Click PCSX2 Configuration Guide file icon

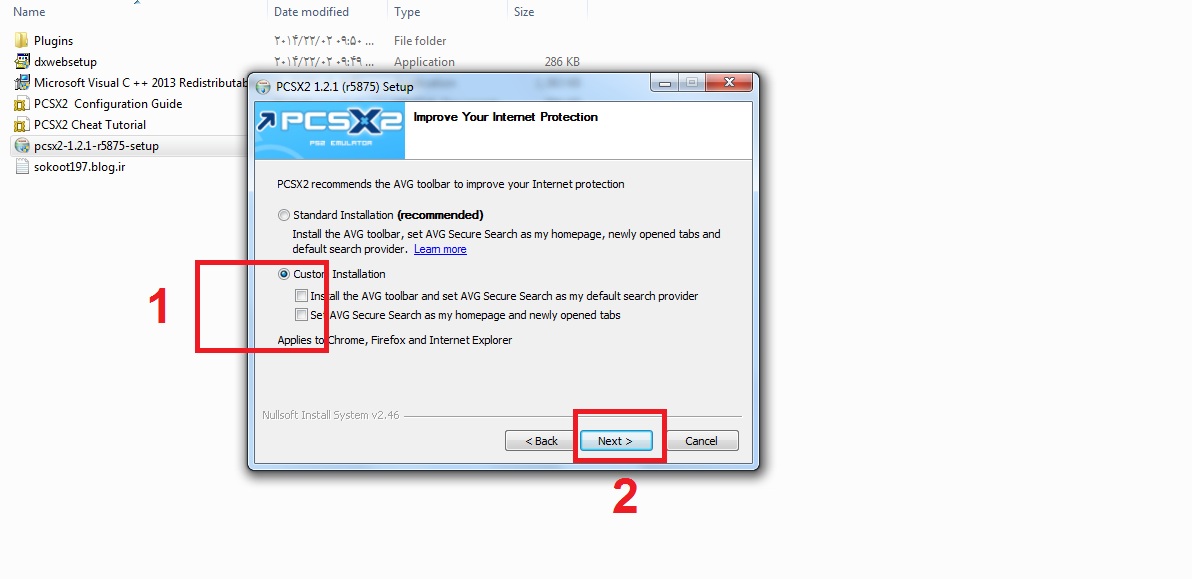click(21, 103)
